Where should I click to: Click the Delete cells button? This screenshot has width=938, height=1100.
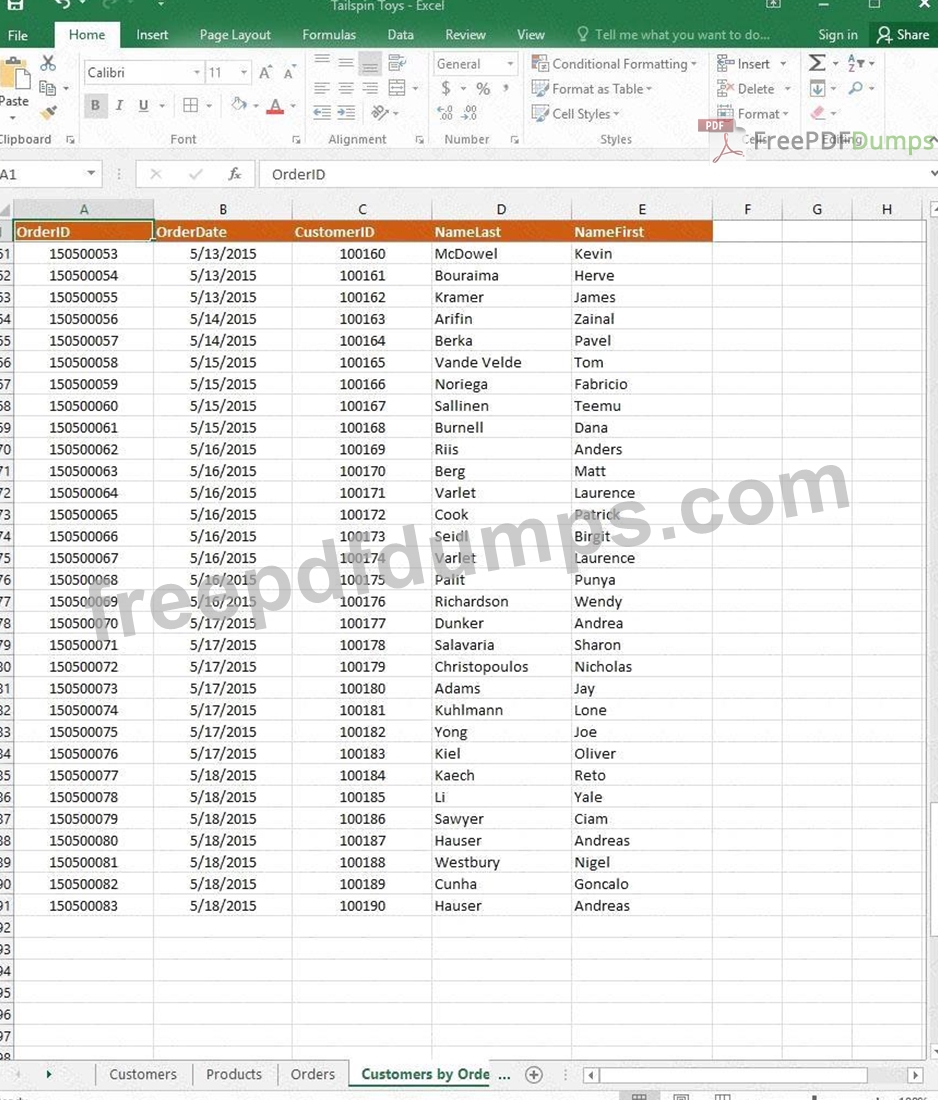[x=753, y=89]
